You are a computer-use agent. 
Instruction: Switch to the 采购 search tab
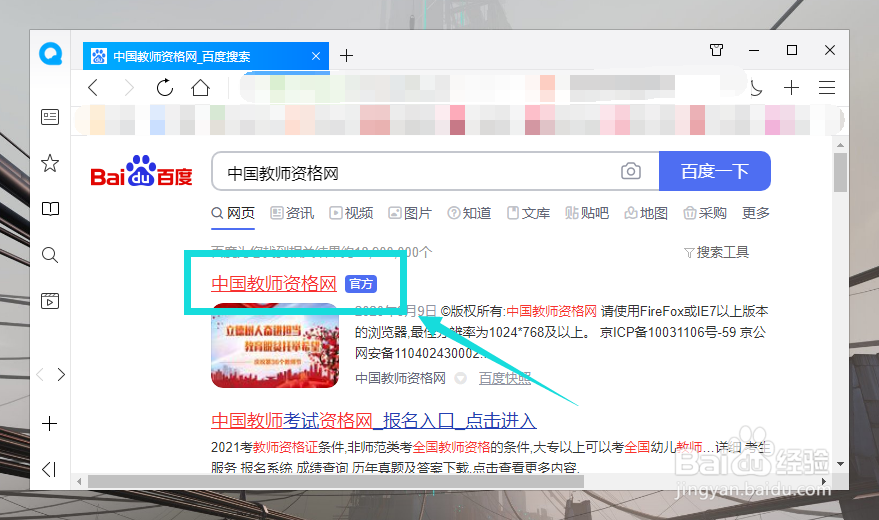tap(705, 213)
